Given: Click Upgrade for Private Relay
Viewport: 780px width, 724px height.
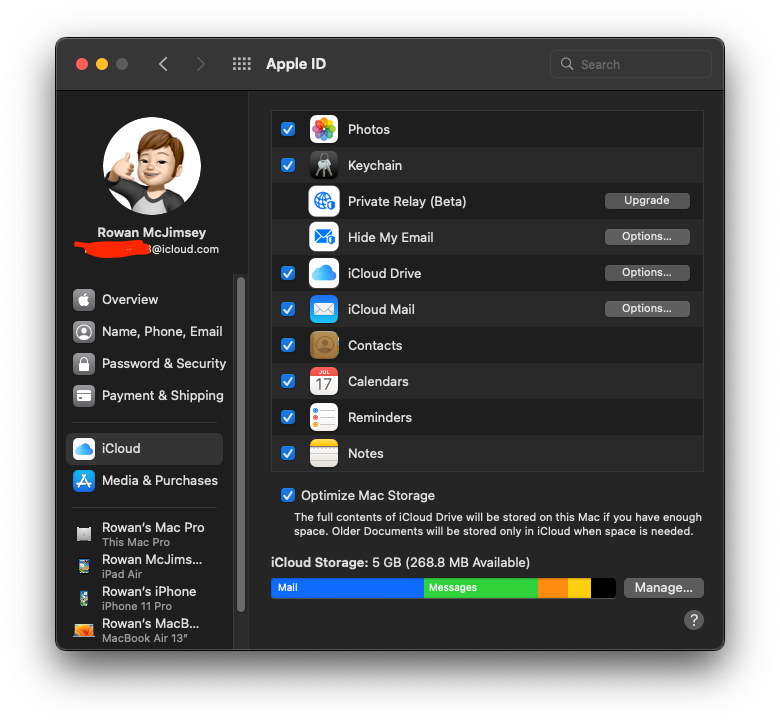Looking at the screenshot, I should (x=647, y=201).
